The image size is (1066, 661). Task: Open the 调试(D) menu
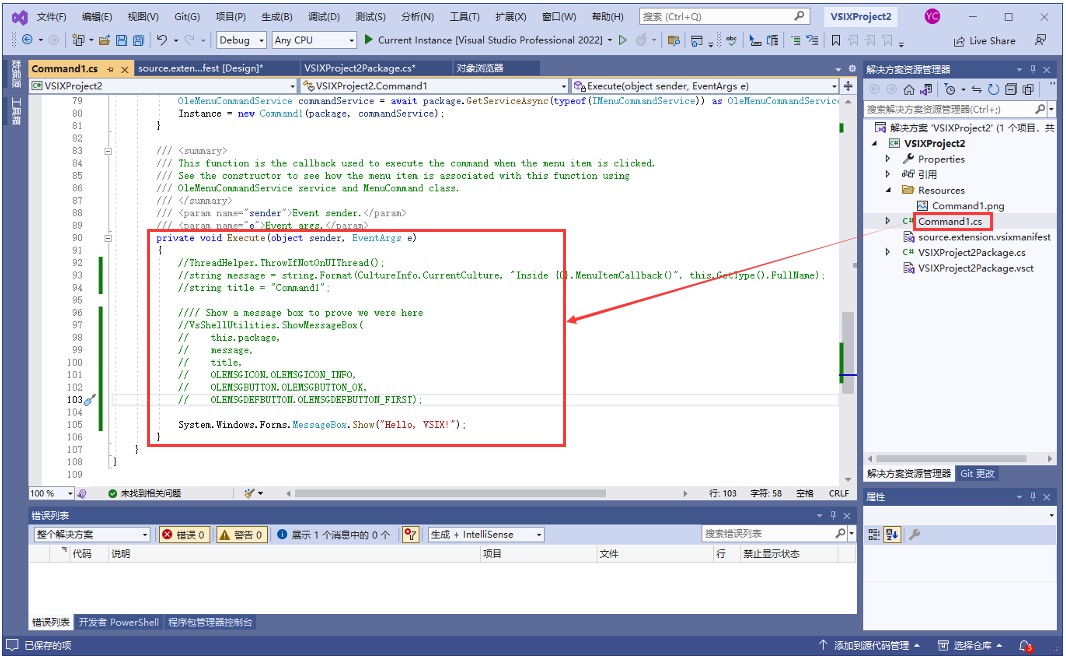324,16
